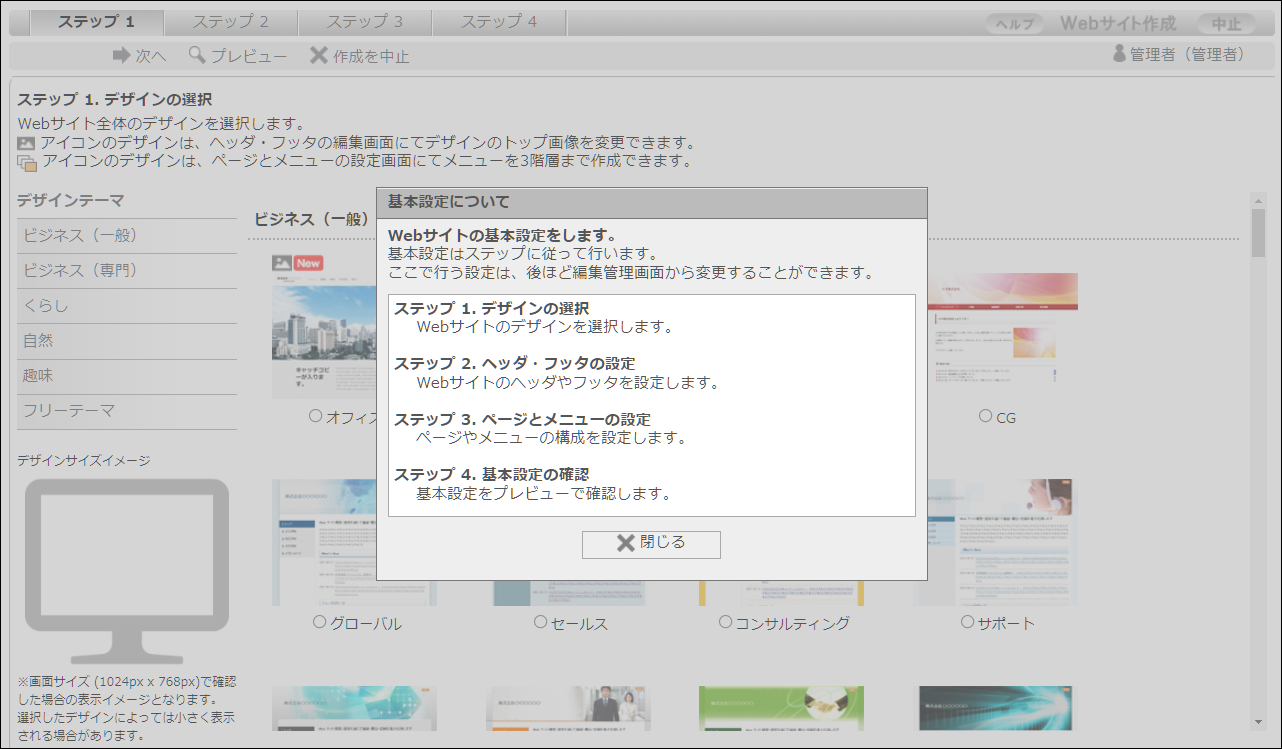Image resolution: width=1282 pixels, height=749 pixels.
Task: Click the 次へ arrow icon
Action: pos(122,55)
